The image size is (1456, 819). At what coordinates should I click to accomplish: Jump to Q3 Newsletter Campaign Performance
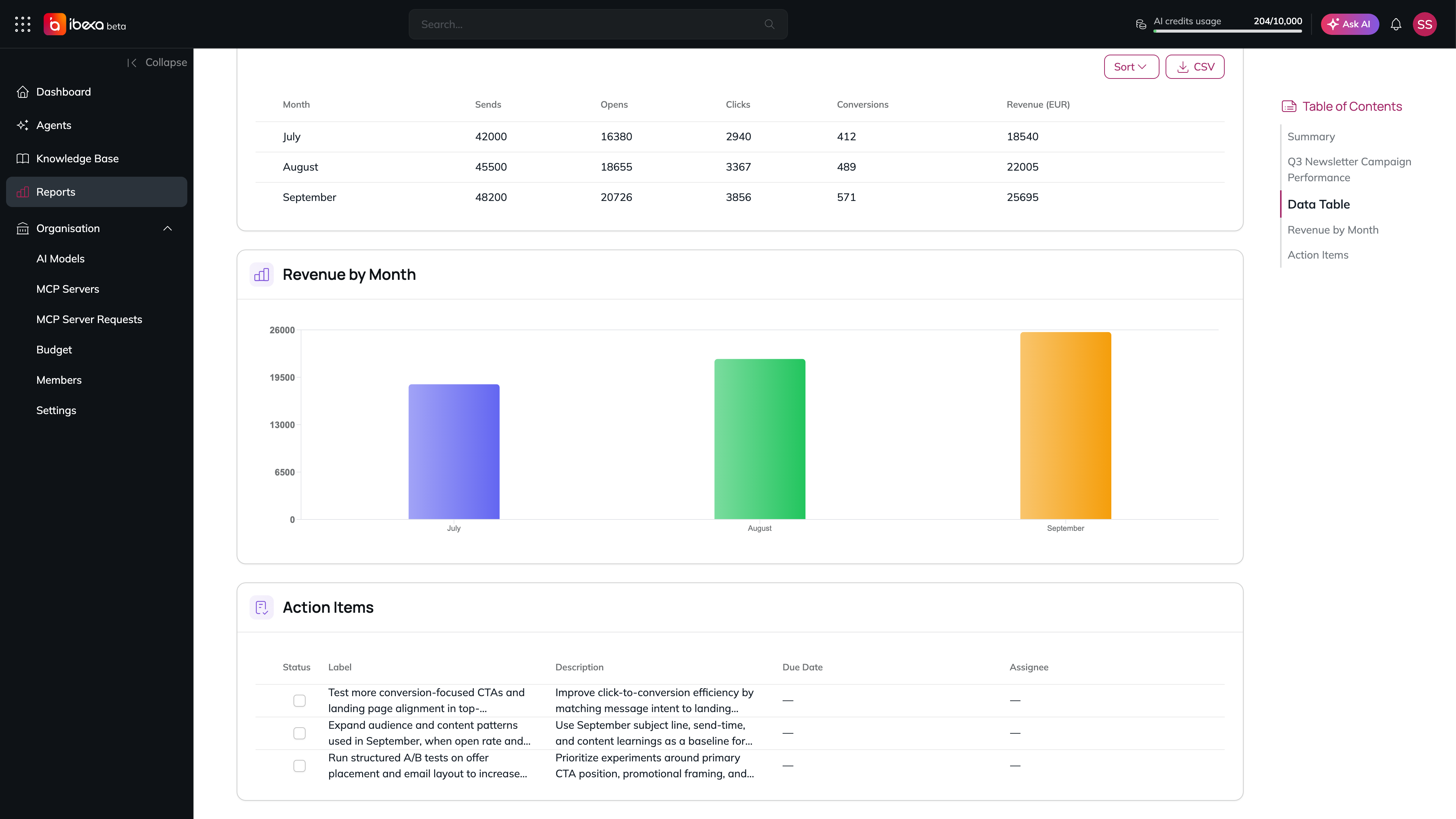[x=1349, y=169]
